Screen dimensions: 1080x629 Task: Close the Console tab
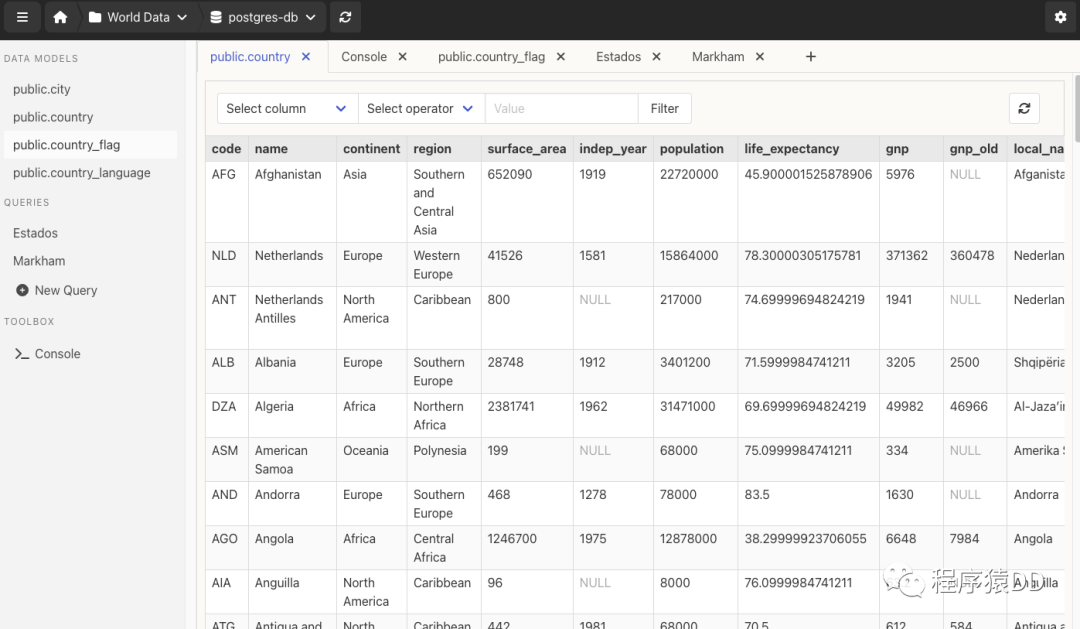coord(402,56)
